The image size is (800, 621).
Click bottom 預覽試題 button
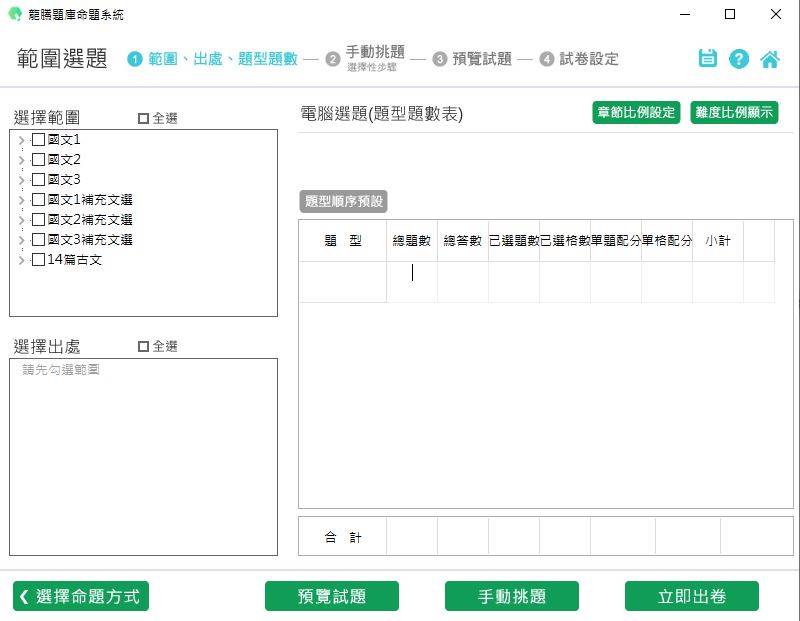point(332,596)
